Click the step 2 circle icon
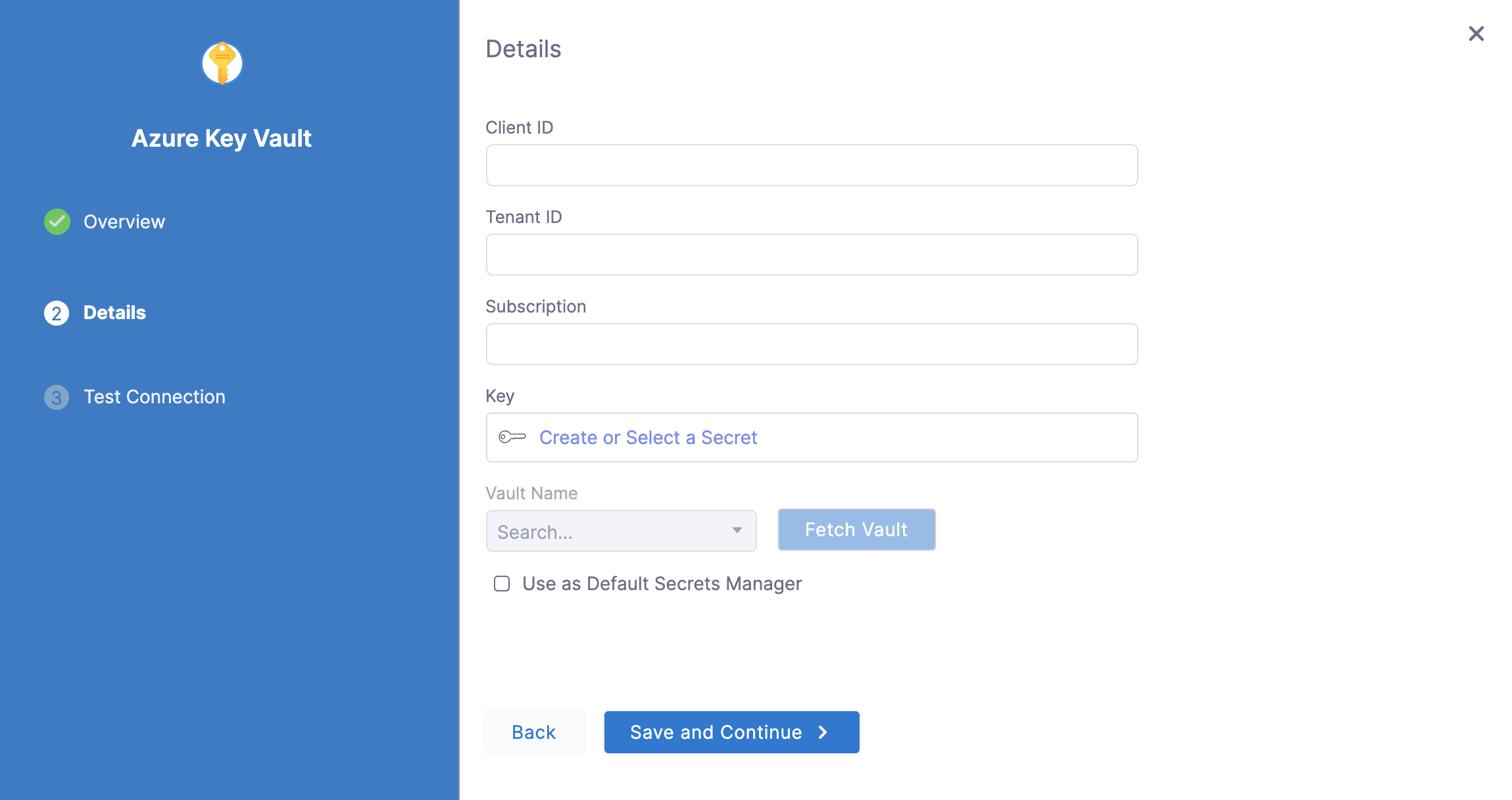Screen dimensions: 1512x800 (x=57, y=313)
